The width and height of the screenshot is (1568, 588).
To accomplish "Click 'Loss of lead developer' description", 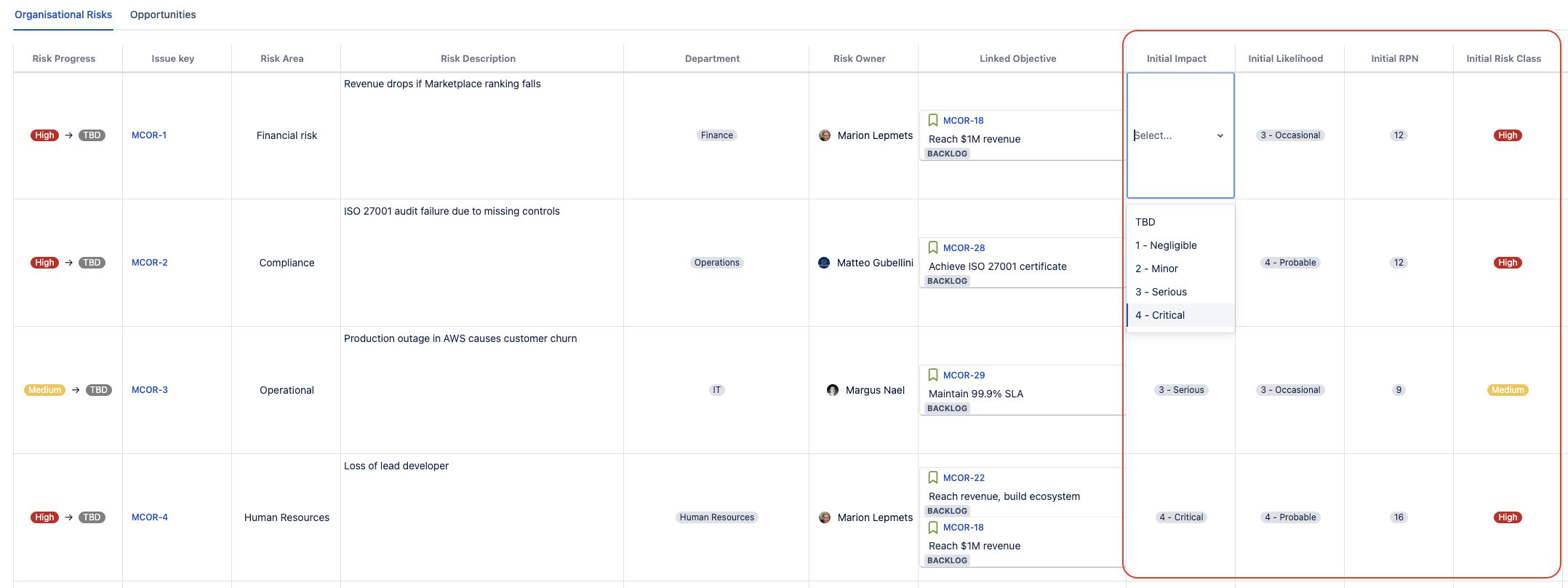I will click(396, 466).
